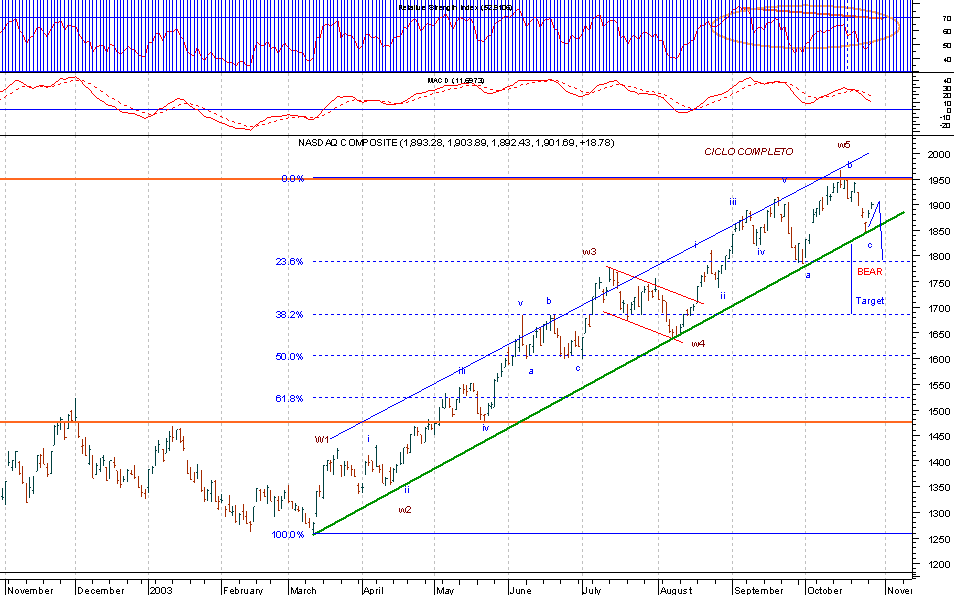
Task: Select the 1300 price axis value
Action: click(940, 514)
